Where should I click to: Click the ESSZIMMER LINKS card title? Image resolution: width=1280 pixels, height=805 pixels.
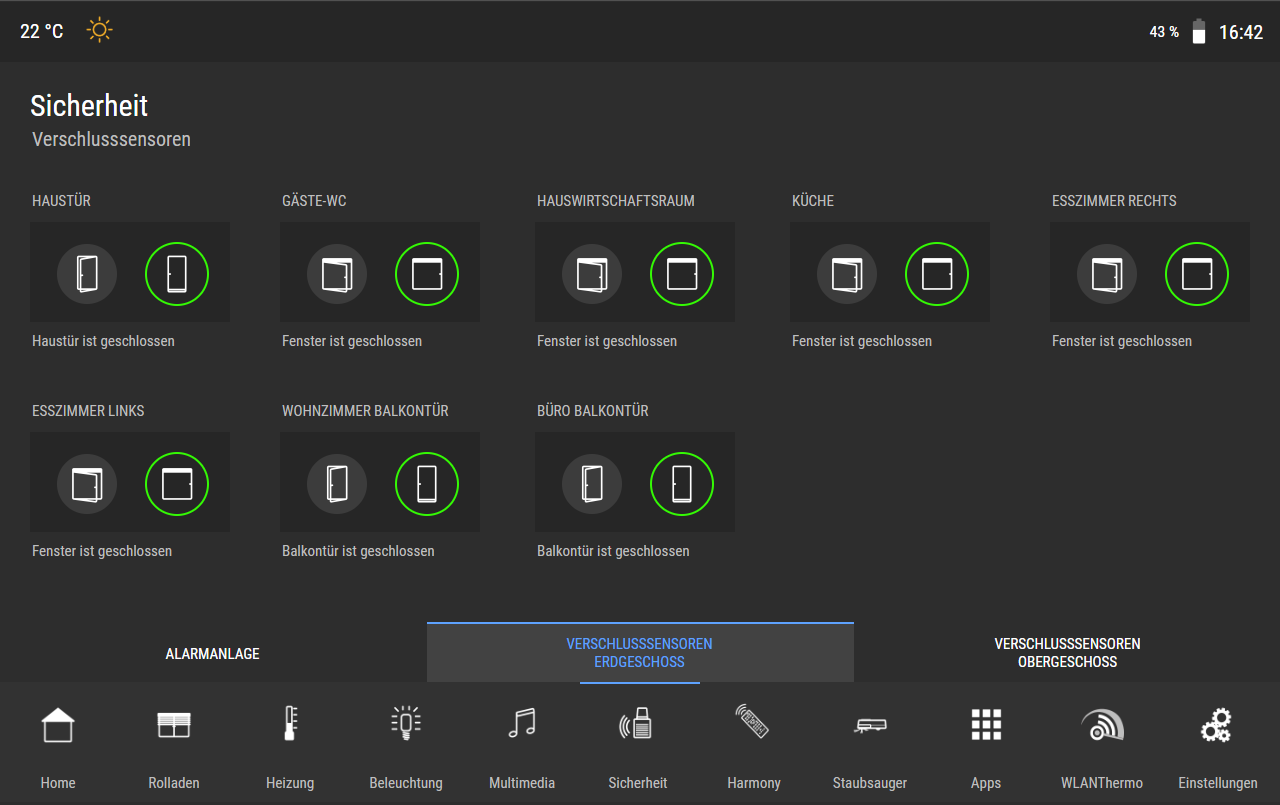click(x=88, y=411)
